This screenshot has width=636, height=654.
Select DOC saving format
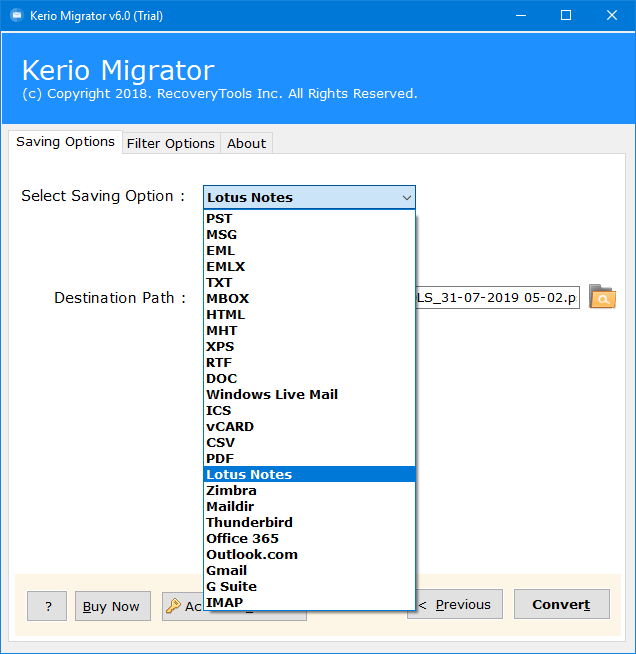(x=309, y=378)
